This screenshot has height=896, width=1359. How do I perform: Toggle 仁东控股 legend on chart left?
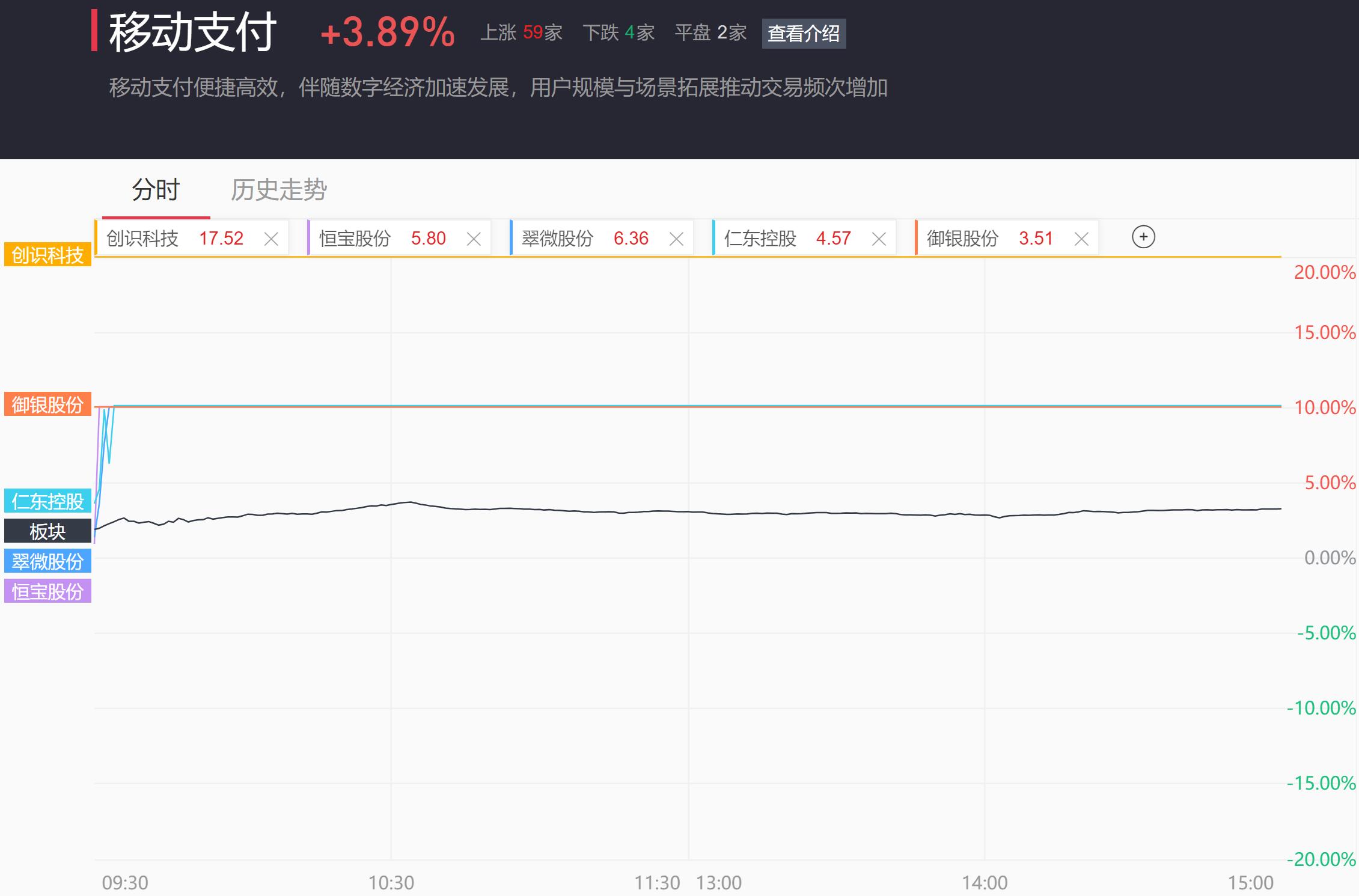(x=47, y=501)
